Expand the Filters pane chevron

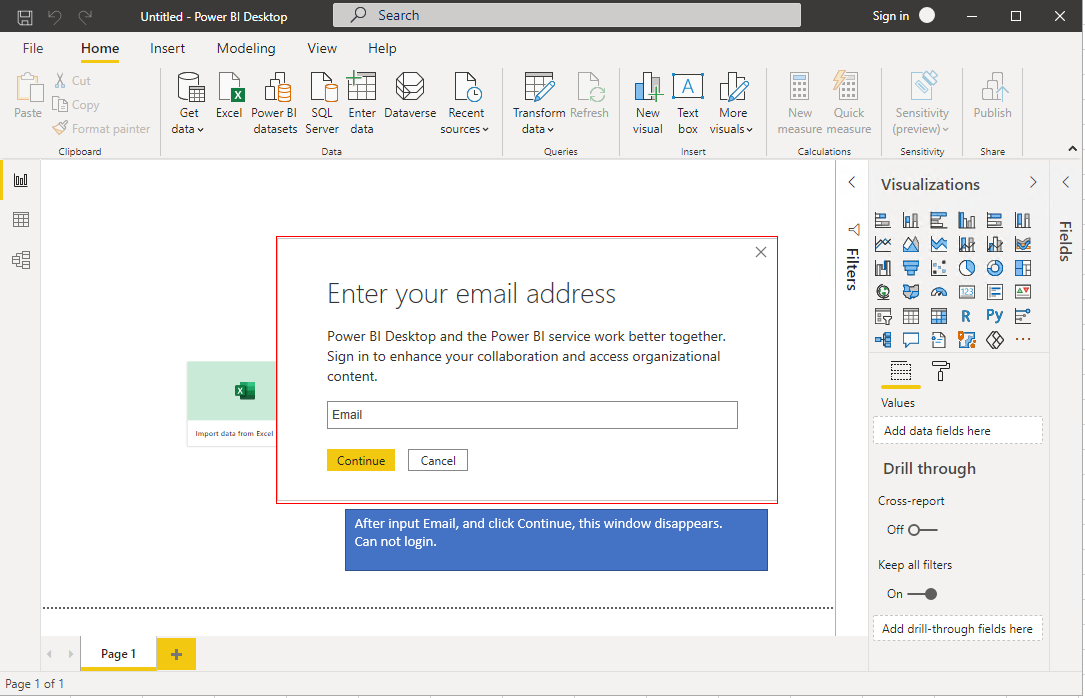tap(852, 183)
